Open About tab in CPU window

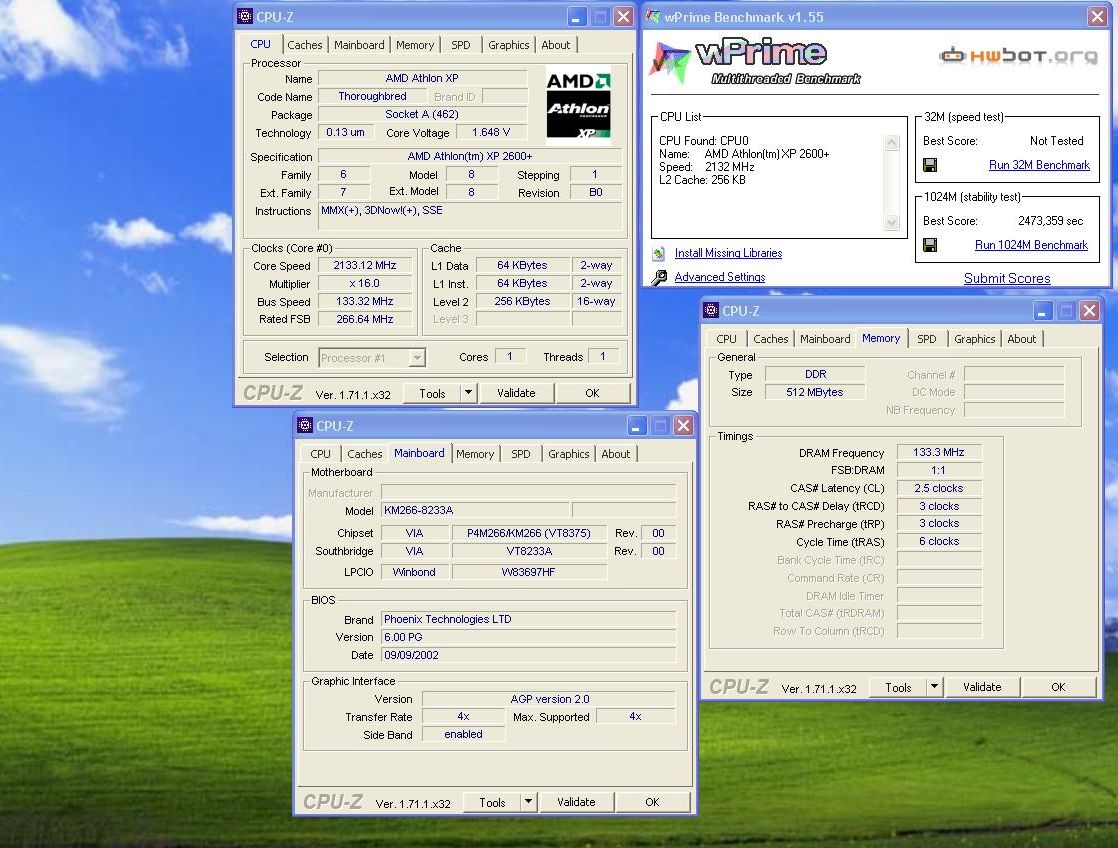click(555, 45)
